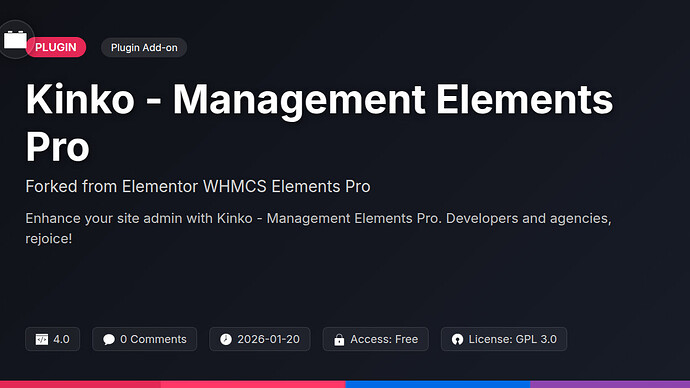Image resolution: width=690 pixels, height=388 pixels.
Task: Click the code version icon
Action: click(42, 339)
